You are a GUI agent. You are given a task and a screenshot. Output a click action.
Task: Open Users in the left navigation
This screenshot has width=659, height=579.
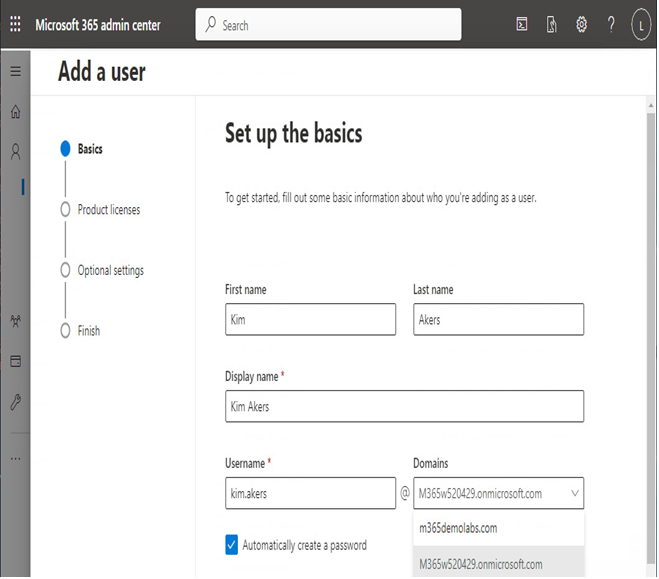(x=16, y=152)
